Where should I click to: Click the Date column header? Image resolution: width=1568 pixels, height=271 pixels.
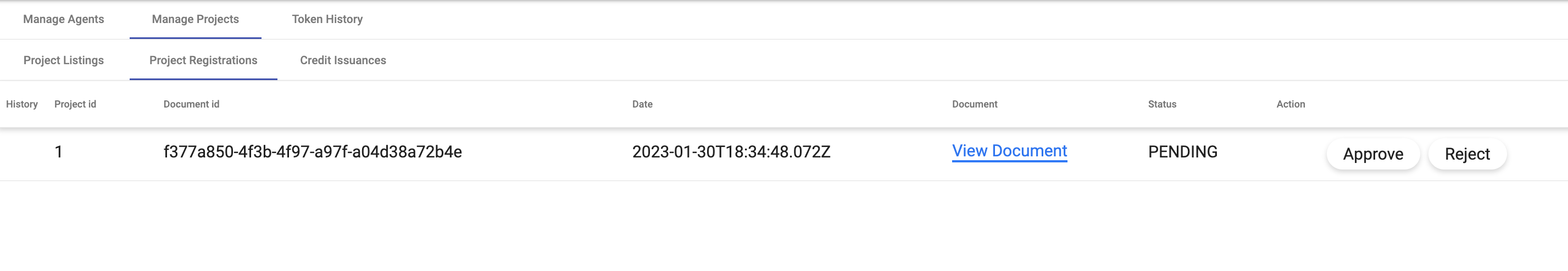[642, 105]
